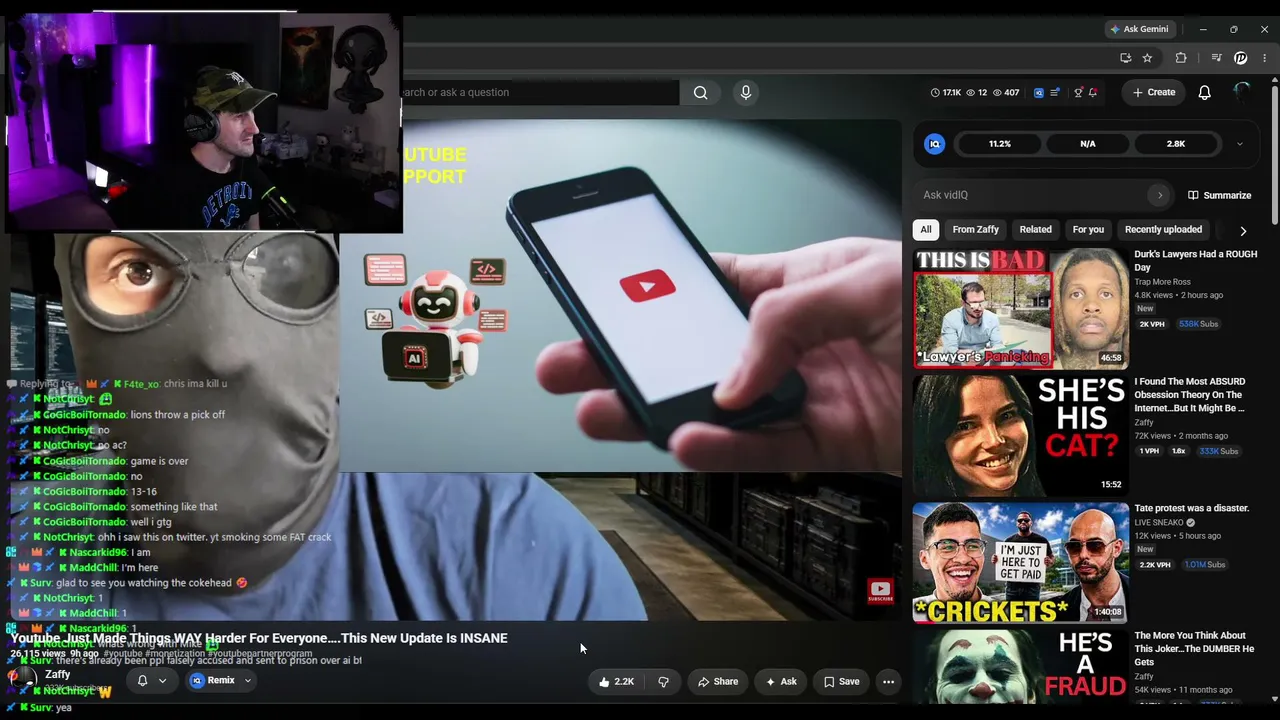Select the For you filter chip
The width and height of the screenshot is (1280, 720).
pos(1088,230)
